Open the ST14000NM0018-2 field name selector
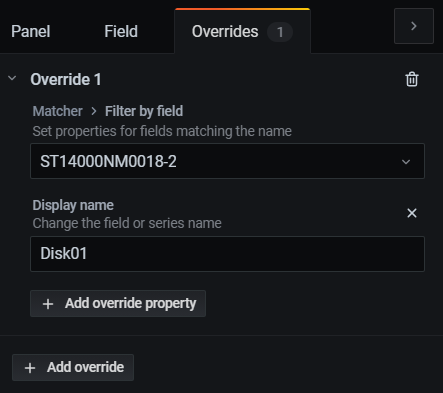443x393 pixels. coord(227,161)
